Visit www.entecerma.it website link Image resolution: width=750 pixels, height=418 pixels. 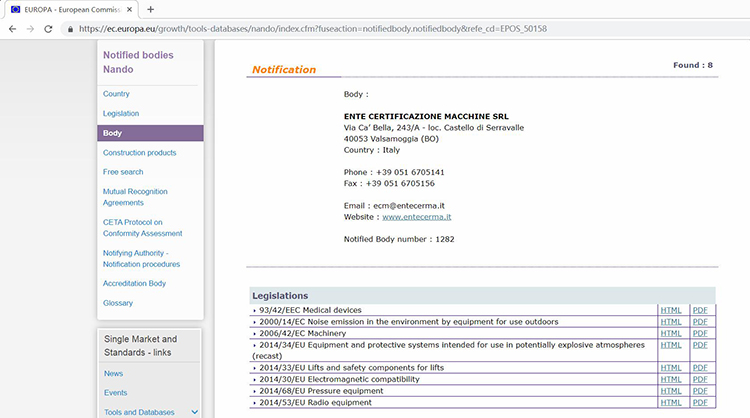[417, 217]
